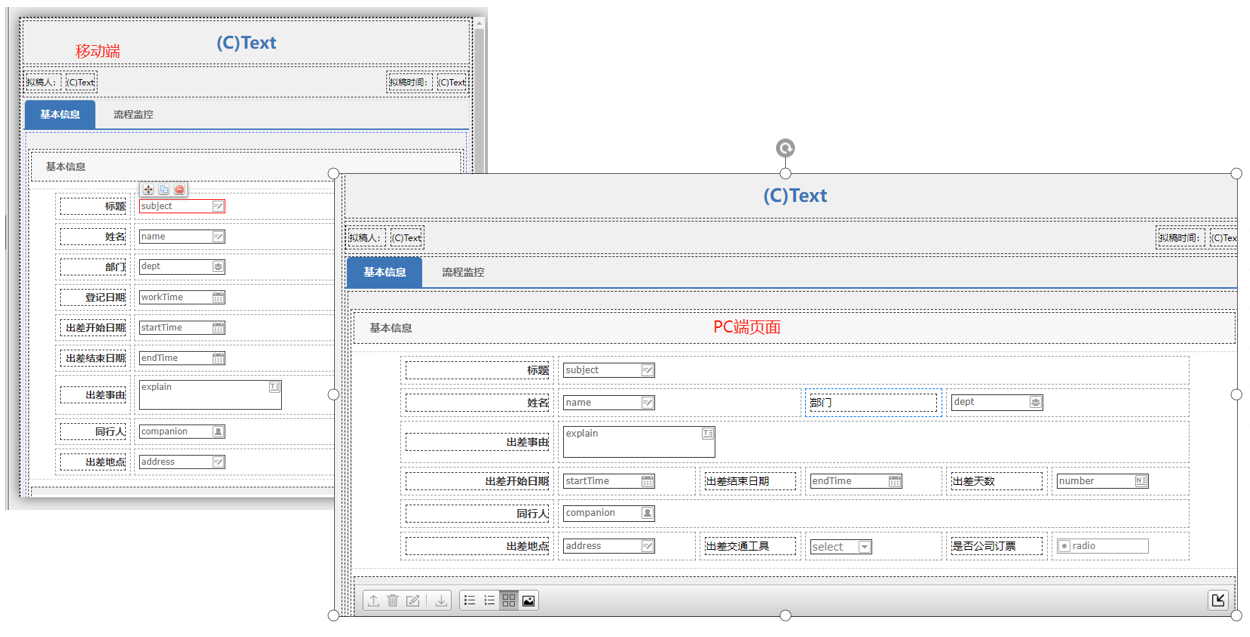Open endTime calendar icon in mobile form
This screenshot has width=1250, height=637.
click(218, 358)
